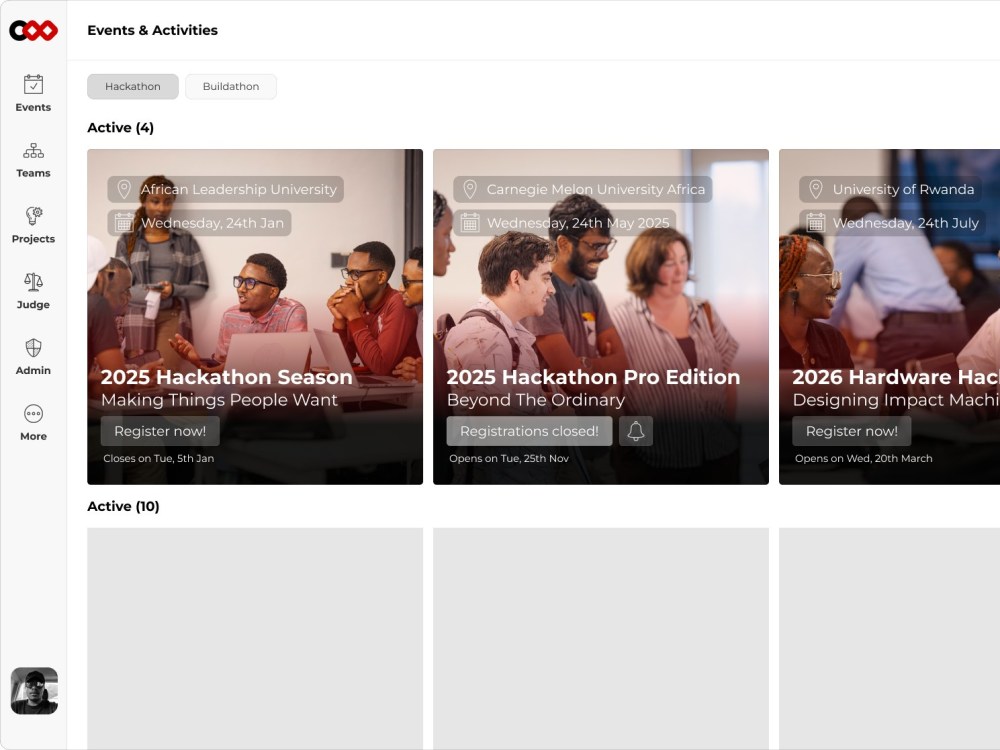Select the Hackathon tab
The image size is (1000, 750).
133,86
